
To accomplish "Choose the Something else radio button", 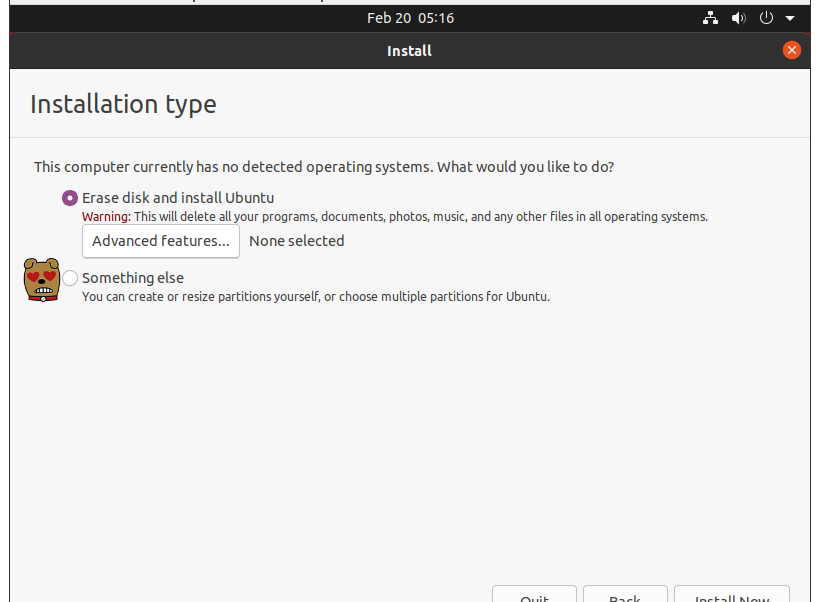I will pyautogui.click(x=70, y=278).
